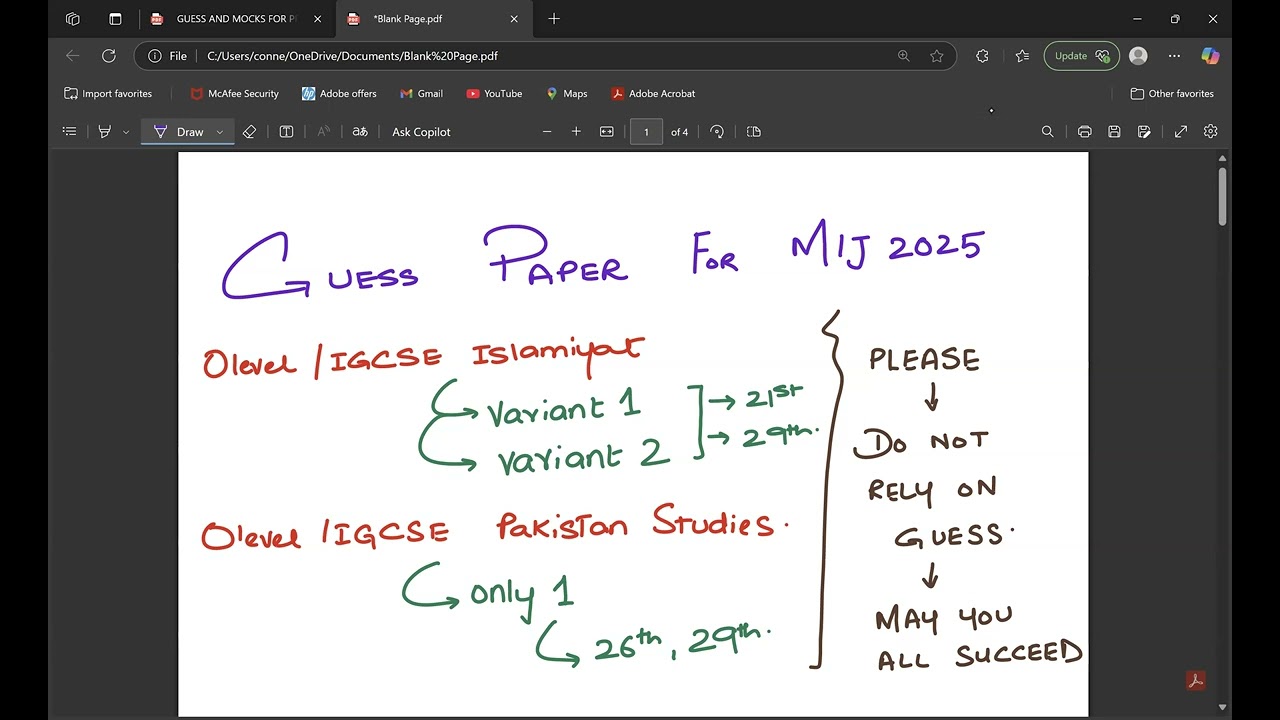
Task: Select the Highlight tool
Action: [104, 131]
